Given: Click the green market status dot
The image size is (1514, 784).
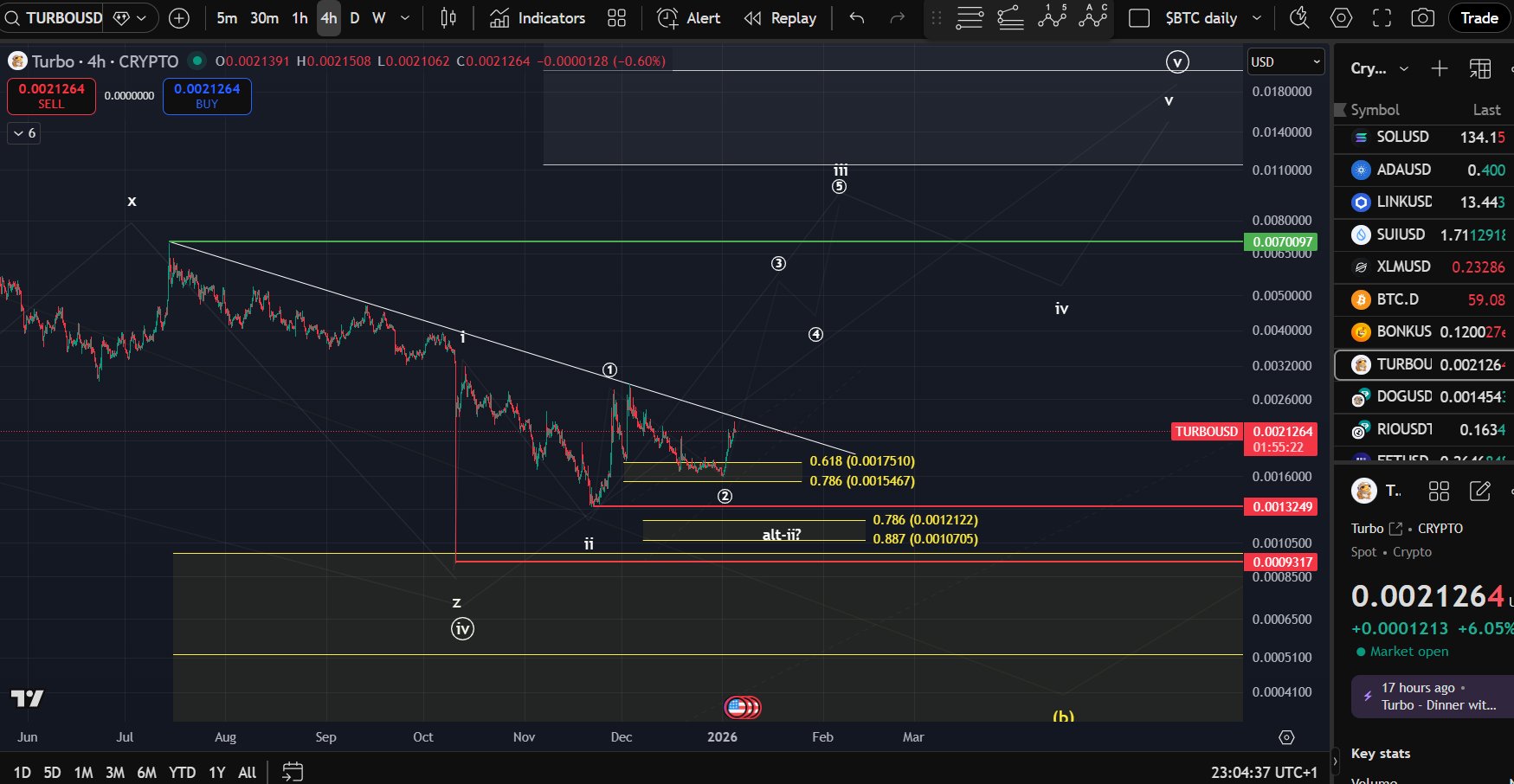Looking at the screenshot, I should point(197,61).
